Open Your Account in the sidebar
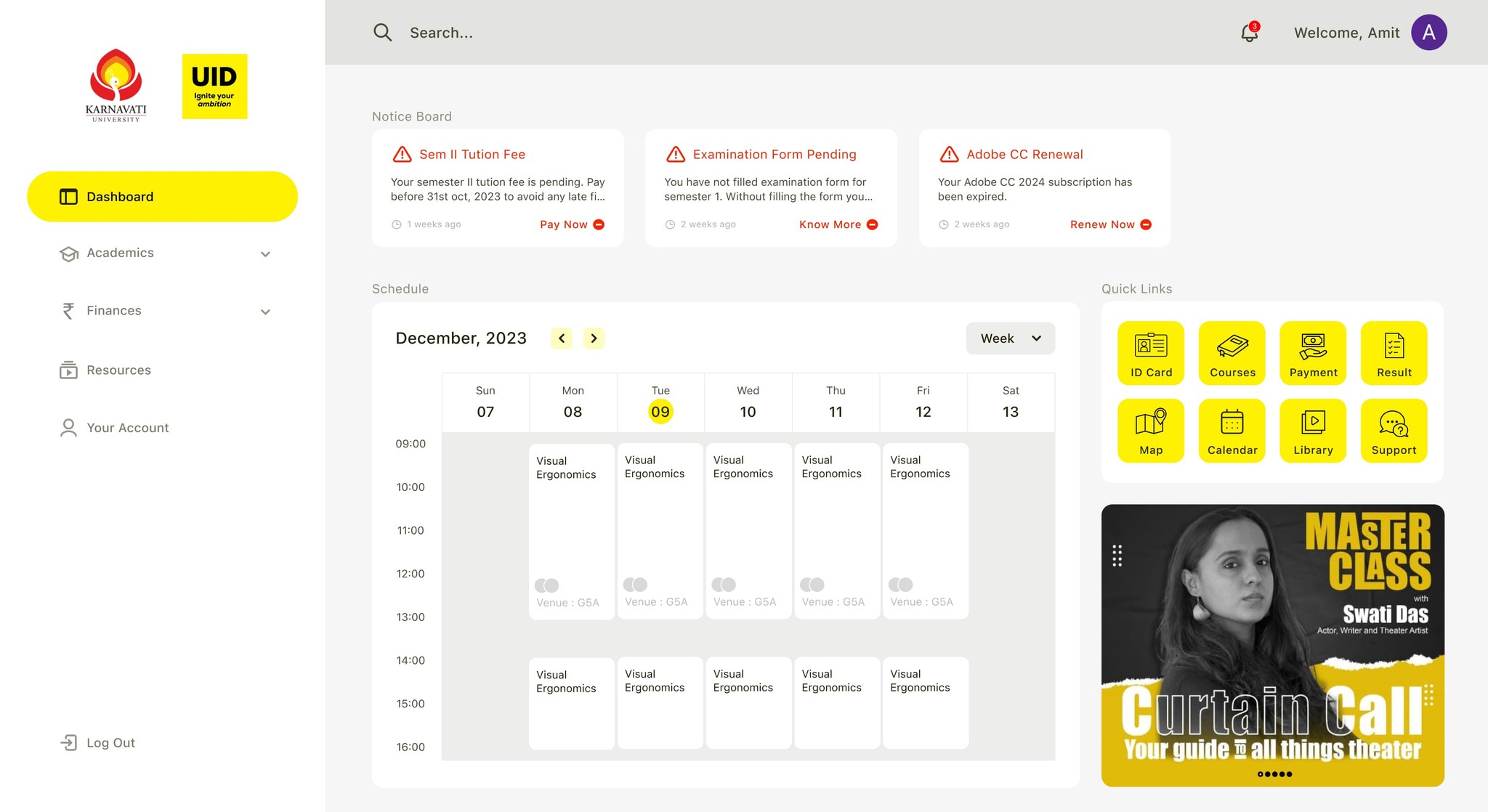This screenshot has width=1488, height=812. (x=127, y=428)
